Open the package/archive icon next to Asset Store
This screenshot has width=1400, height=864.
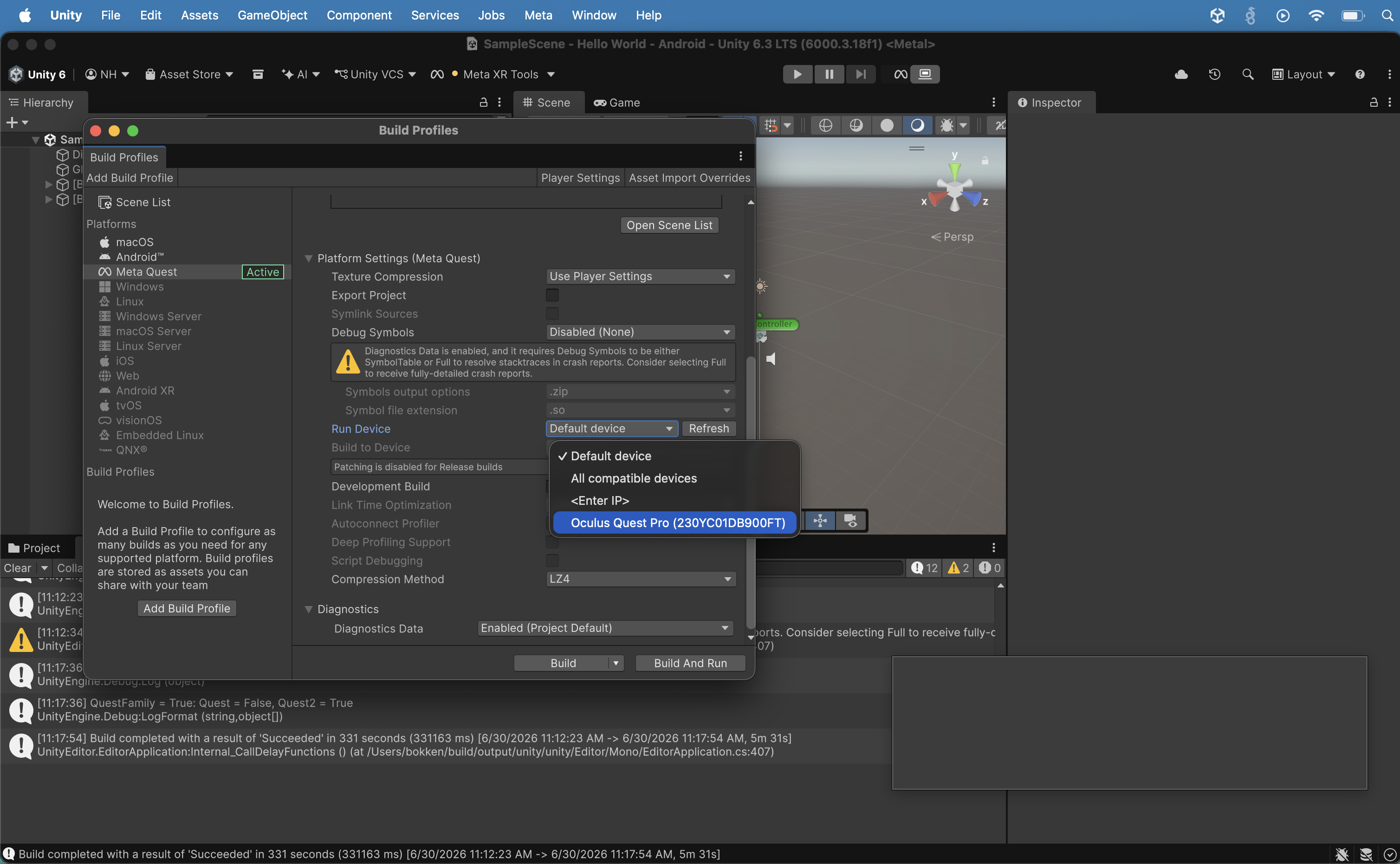pos(258,74)
